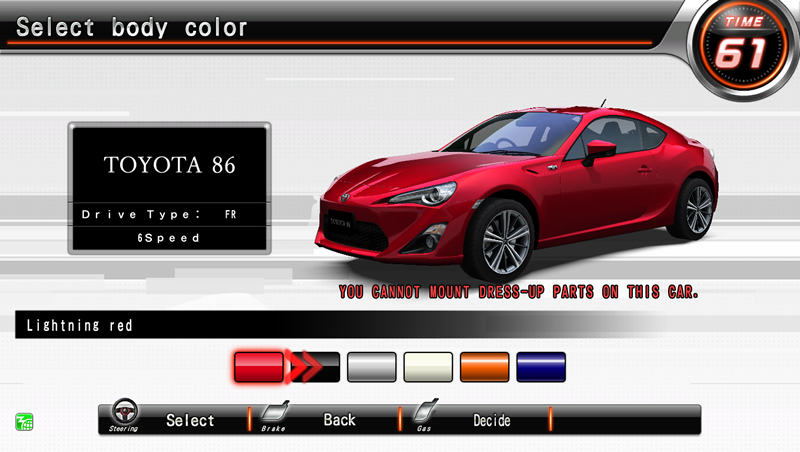Screen dimensions: 800x452
Task: Pick the silver body color swatch
Action: point(371,367)
